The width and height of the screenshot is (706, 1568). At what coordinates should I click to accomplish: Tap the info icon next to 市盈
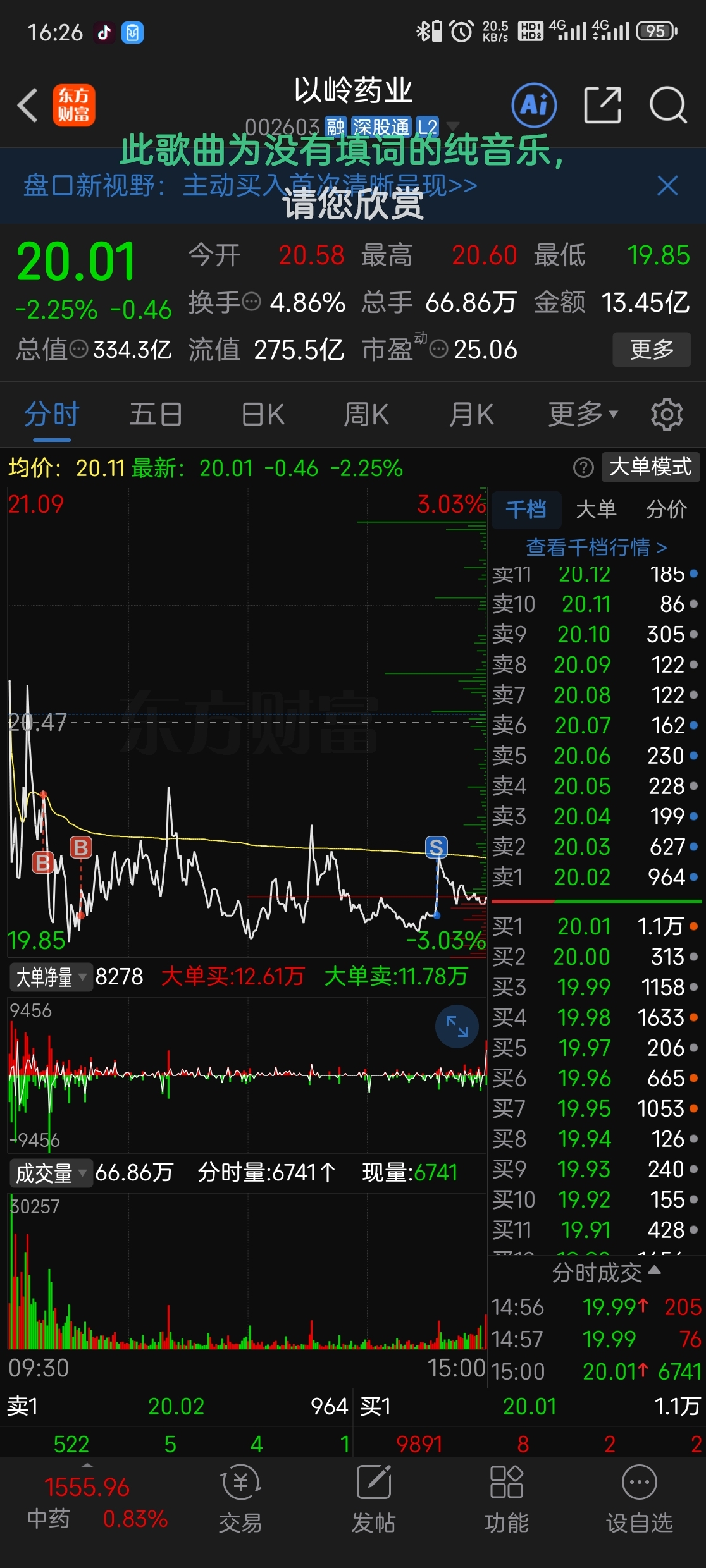pyautogui.click(x=438, y=348)
